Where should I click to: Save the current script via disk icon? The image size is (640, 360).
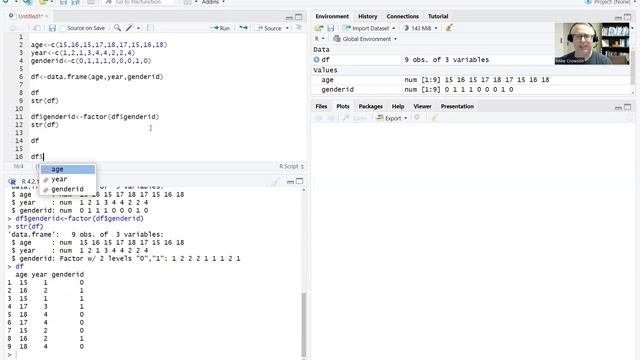pos(52,28)
